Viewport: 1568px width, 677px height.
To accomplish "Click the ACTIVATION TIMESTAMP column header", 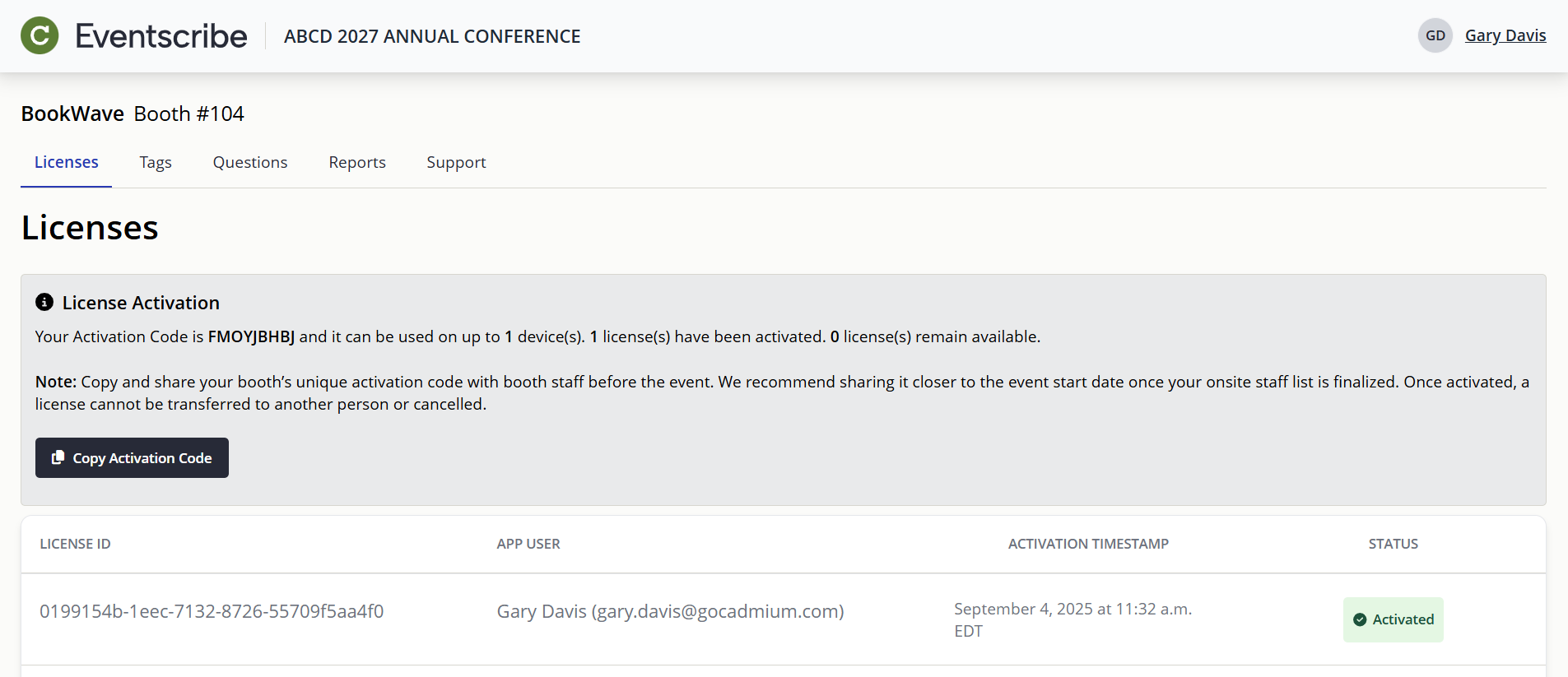I will pyautogui.click(x=1088, y=544).
